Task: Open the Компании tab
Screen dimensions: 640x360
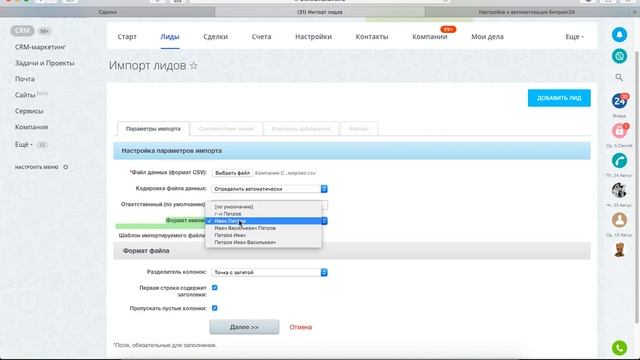Action: 430,37
